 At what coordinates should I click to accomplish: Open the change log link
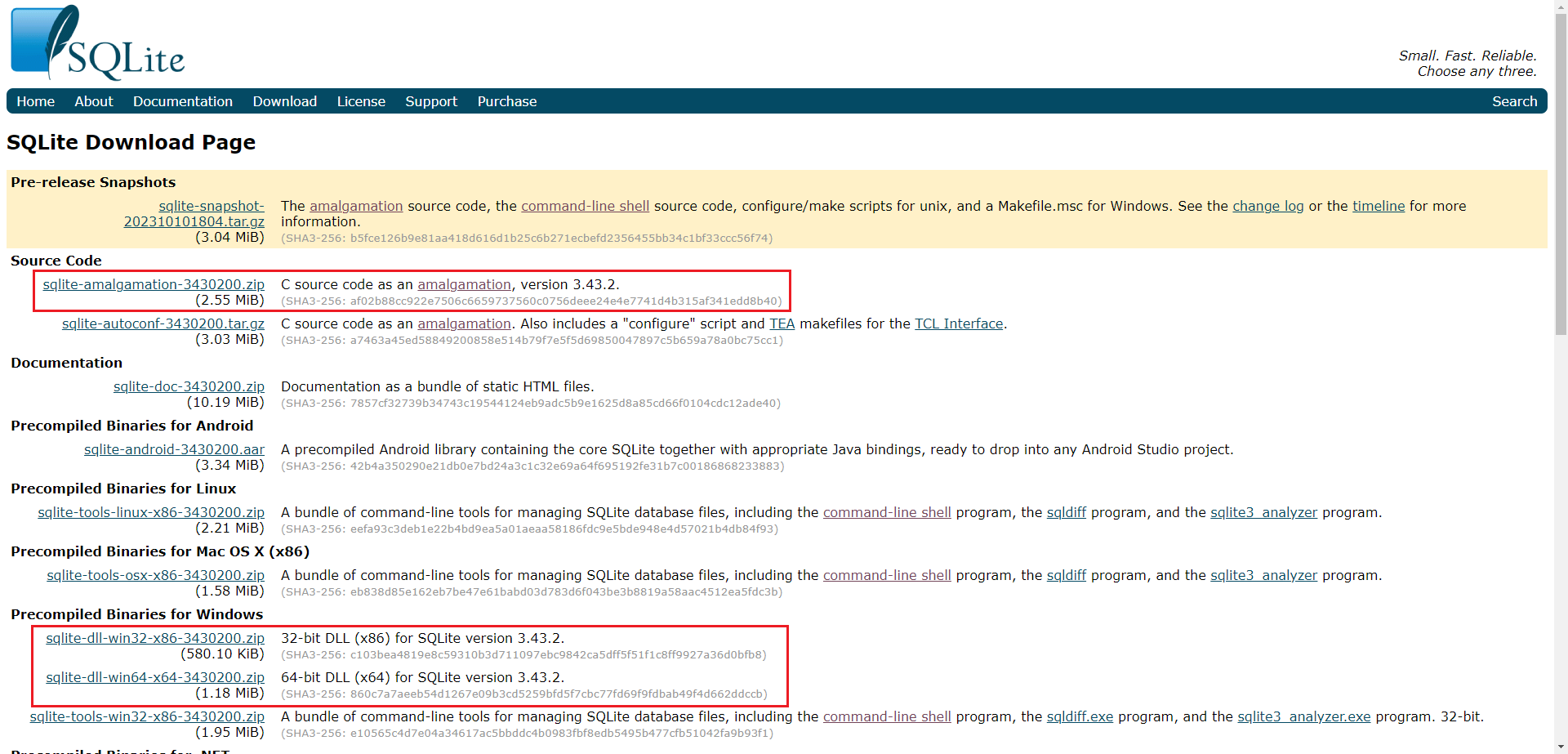[x=1268, y=206]
